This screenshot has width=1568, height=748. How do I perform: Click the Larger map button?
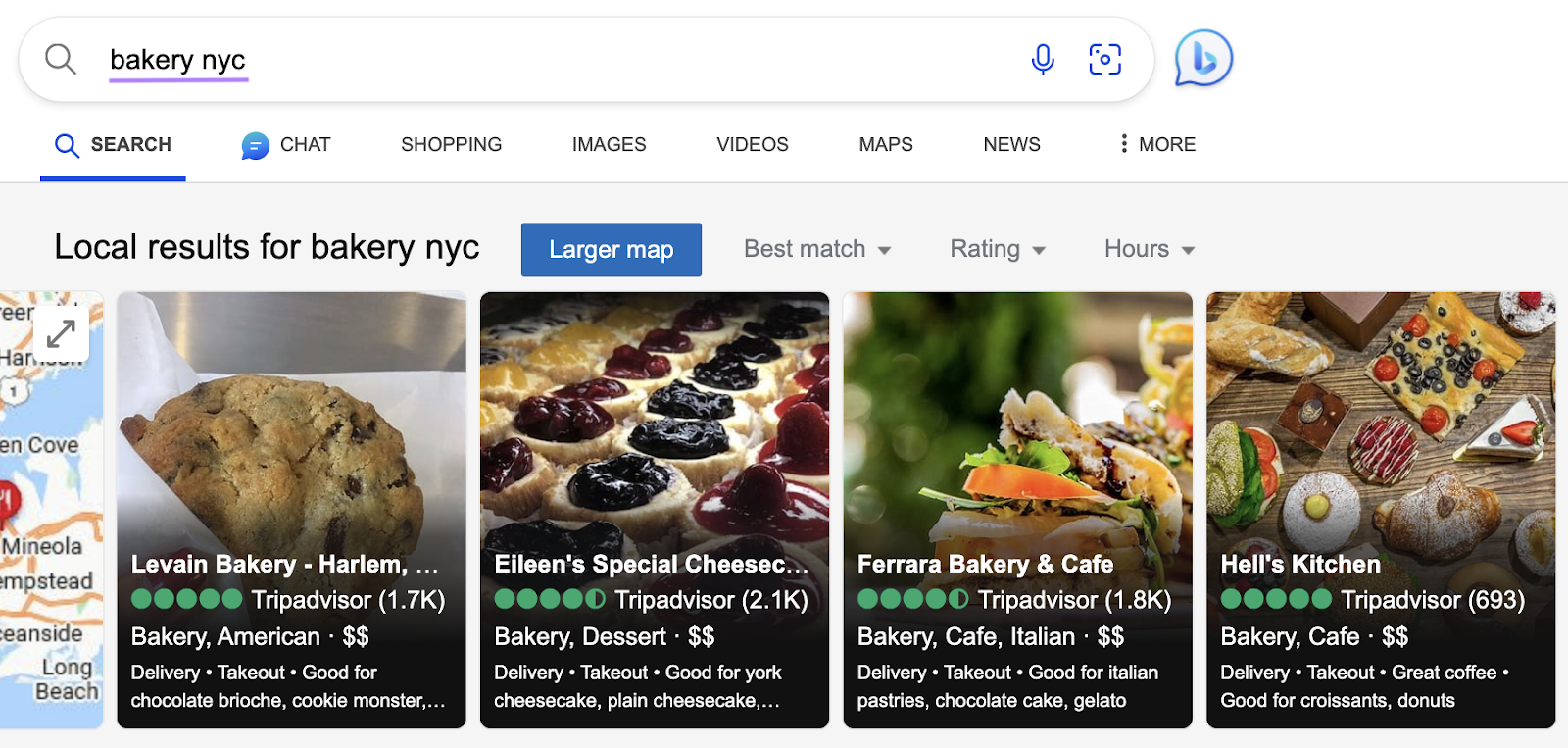point(611,249)
